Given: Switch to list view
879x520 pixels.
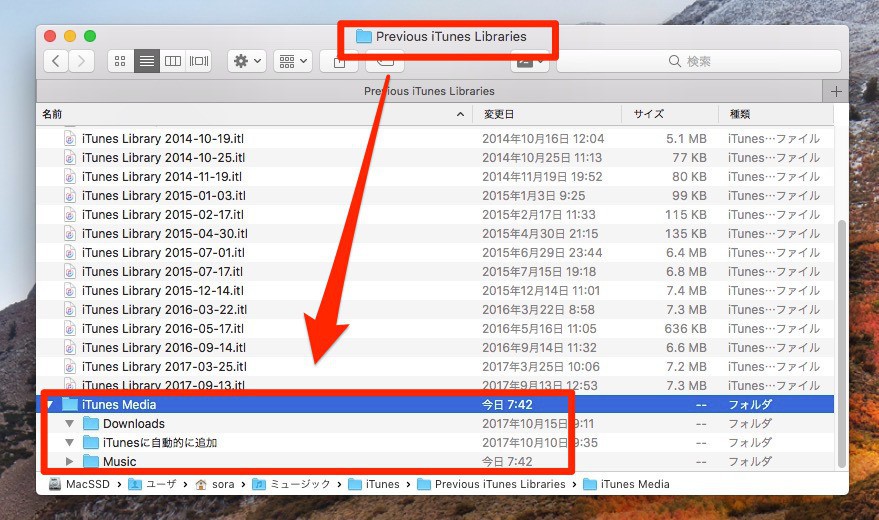Looking at the screenshot, I should click(x=146, y=61).
